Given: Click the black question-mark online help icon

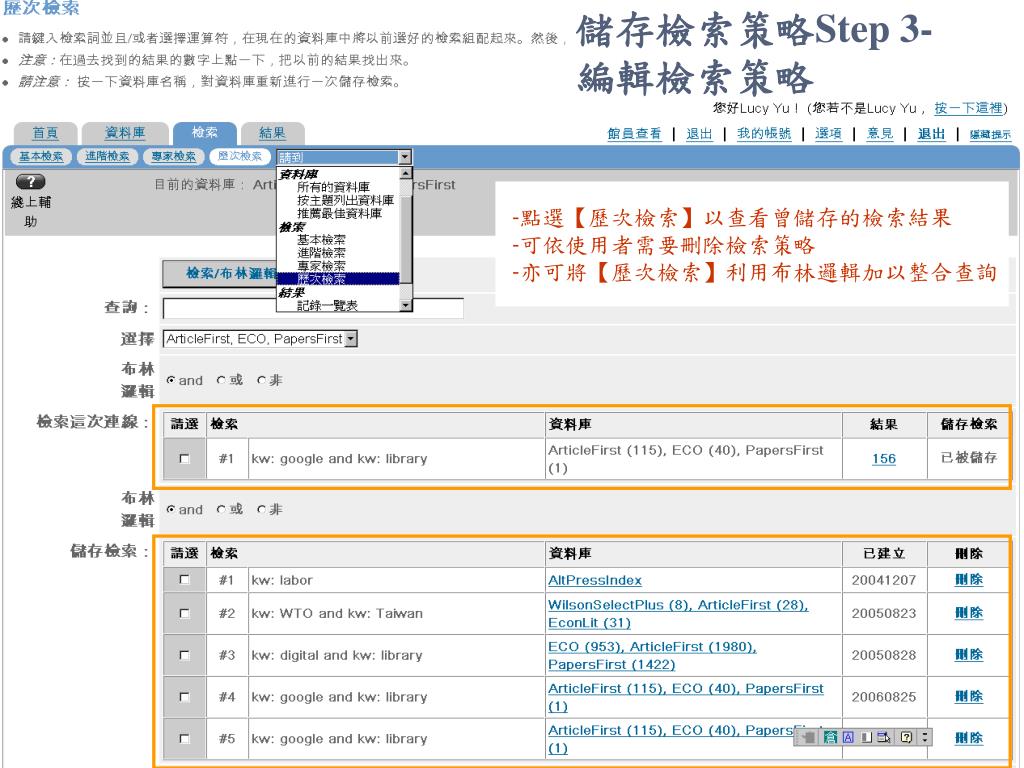Looking at the screenshot, I should (x=30, y=182).
